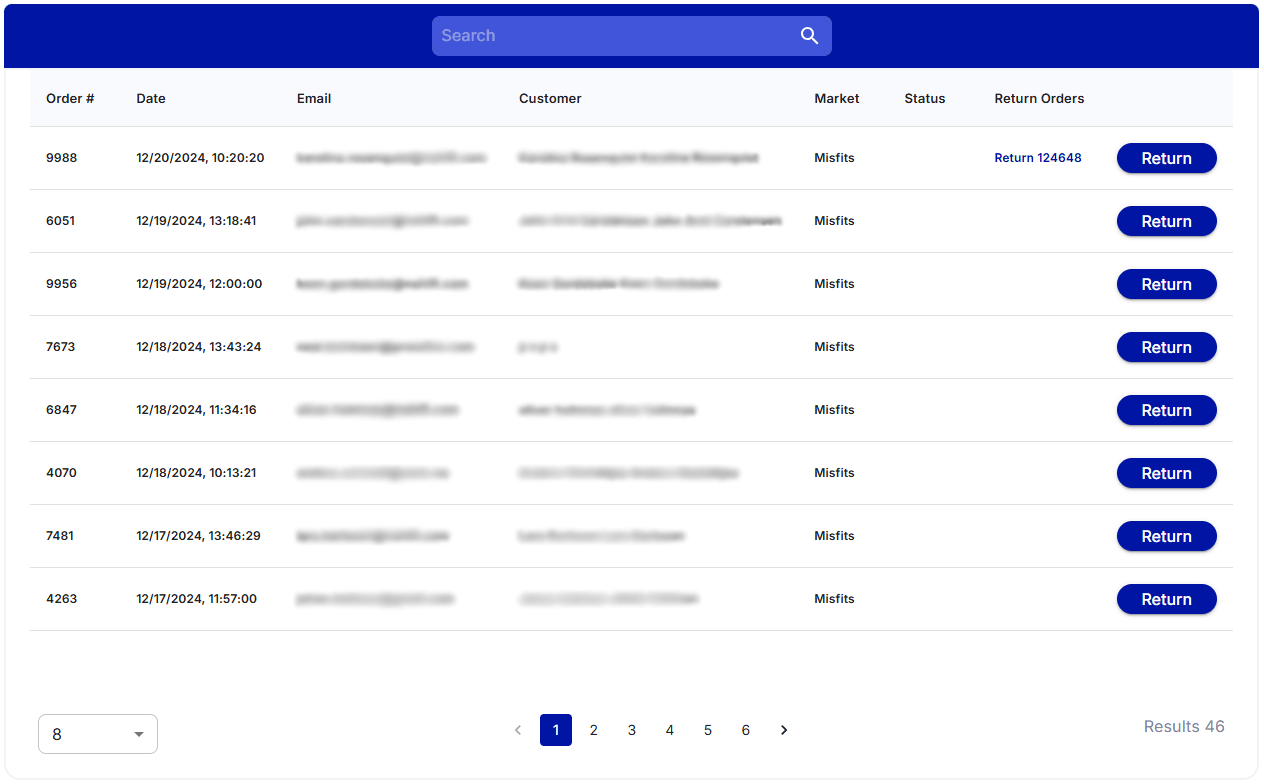The image size is (1264, 784).
Task: Click Return for order 4263
Action: (x=1166, y=599)
